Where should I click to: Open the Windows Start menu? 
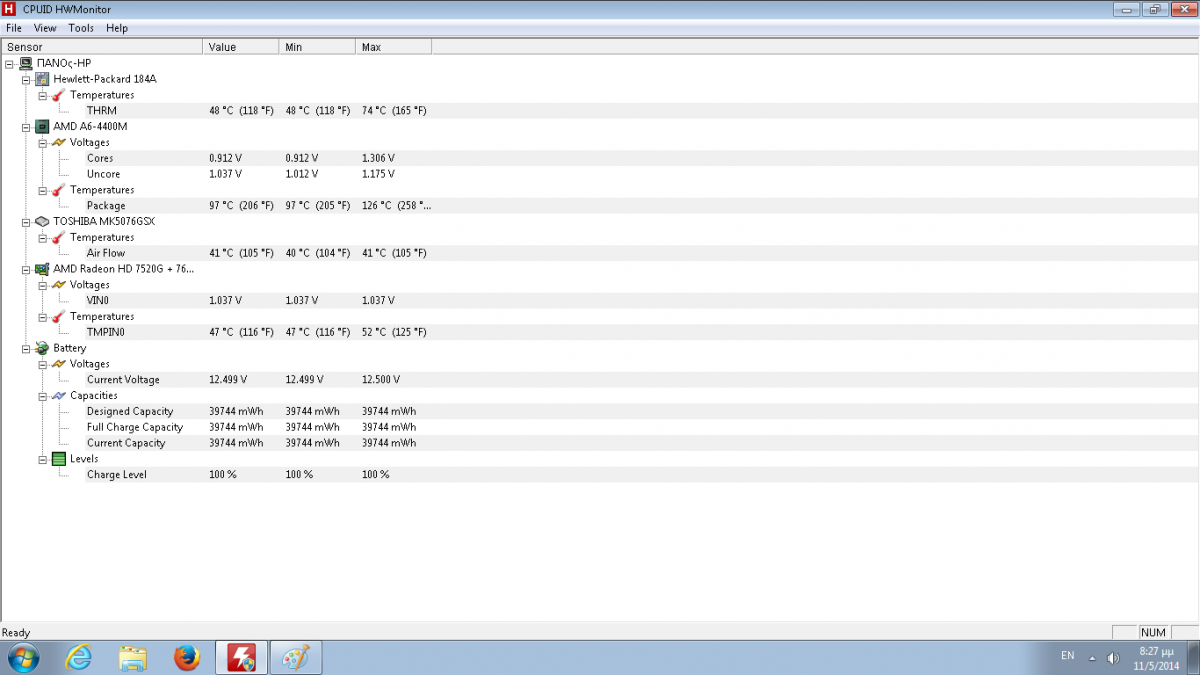click(22, 658)
